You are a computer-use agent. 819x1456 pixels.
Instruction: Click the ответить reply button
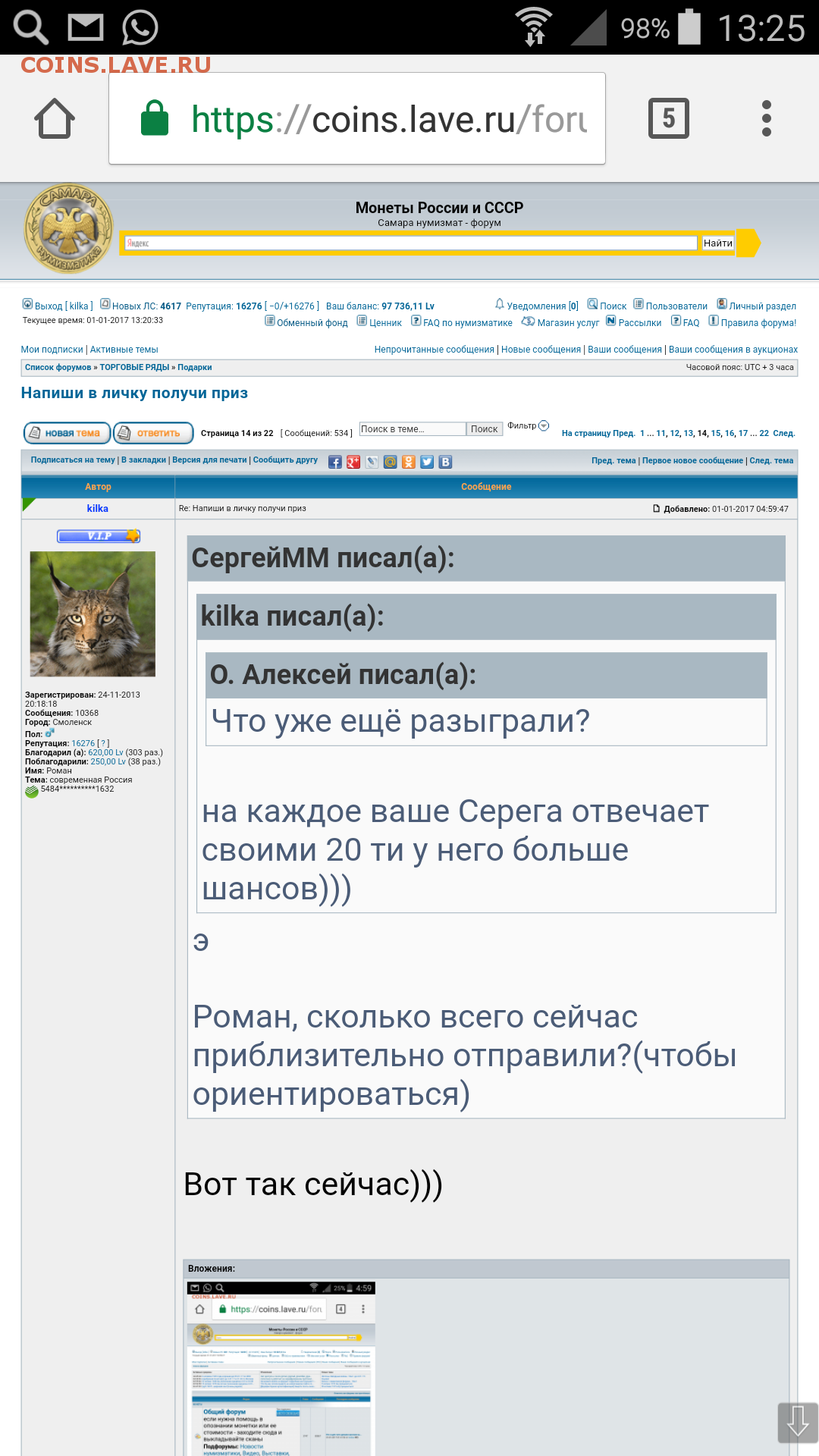pyautogui.click(x=153, y=433)
